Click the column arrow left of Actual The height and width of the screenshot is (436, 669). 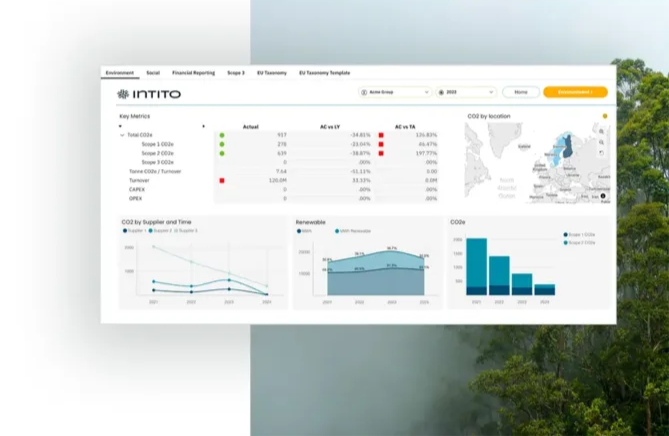pos(204,126)
